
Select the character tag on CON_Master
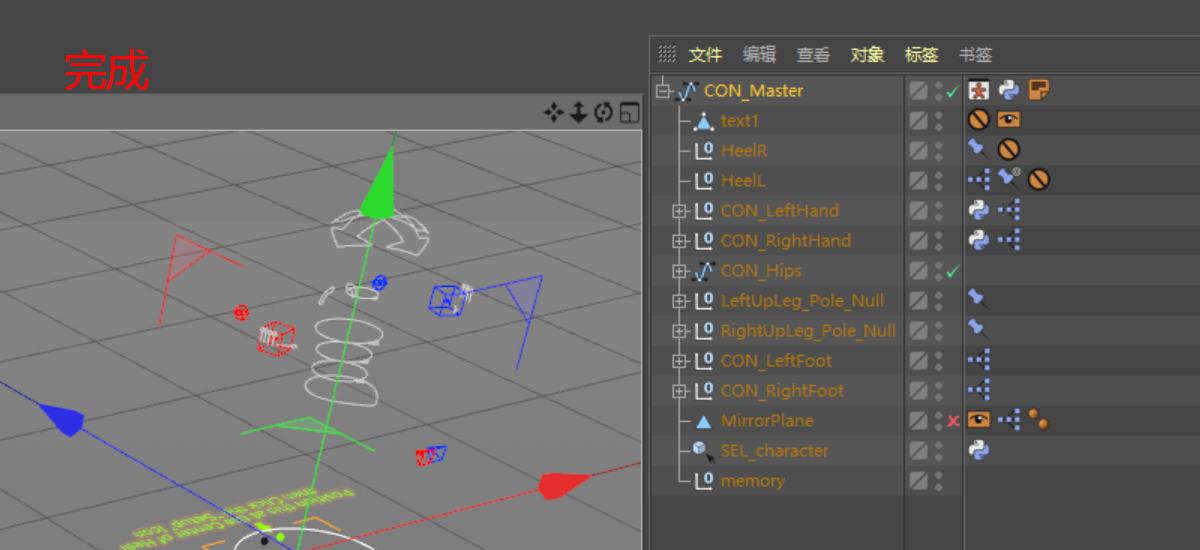[x=979, y=90]
